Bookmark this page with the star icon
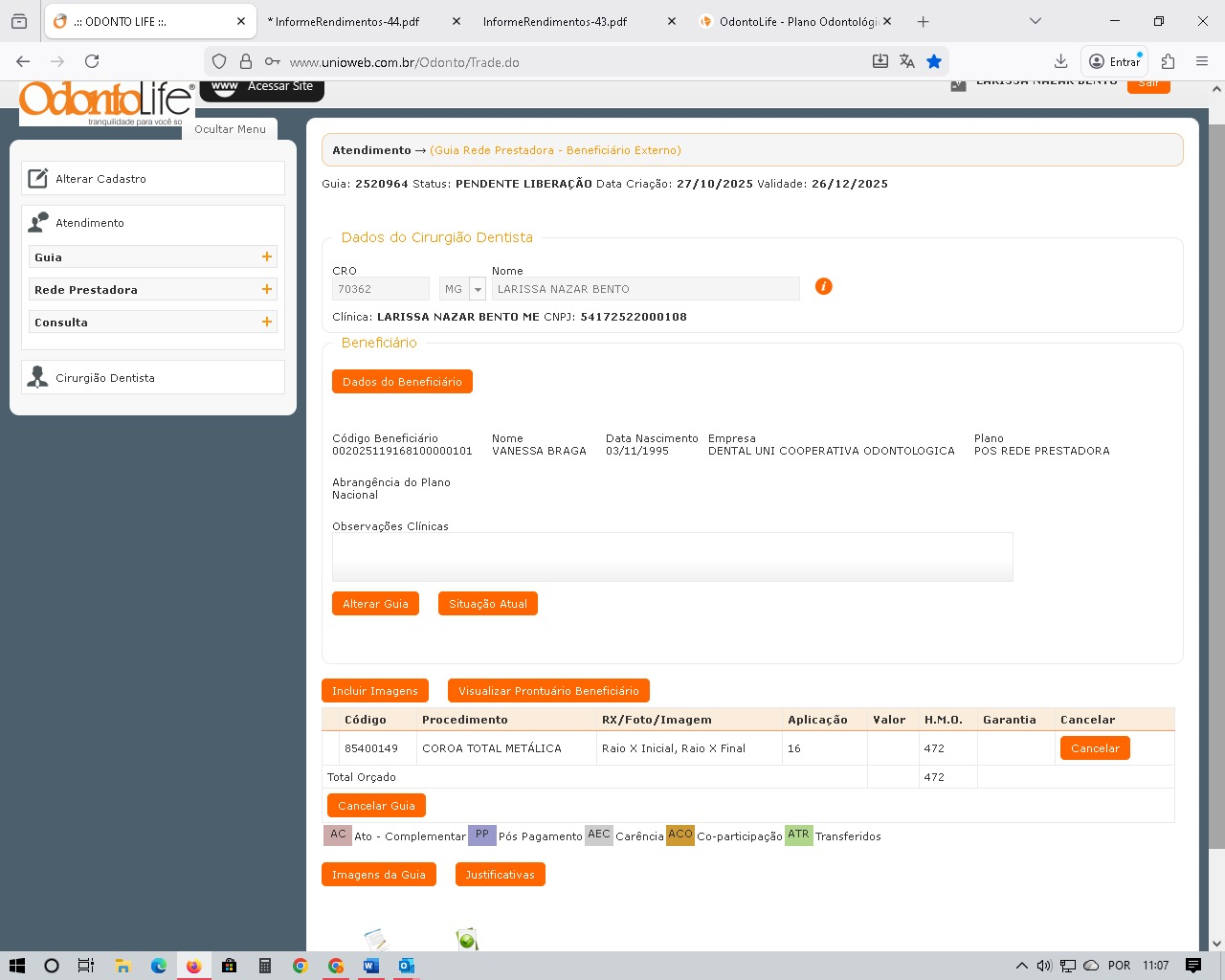Screen dimensions: 1225x980 [934, 61]
